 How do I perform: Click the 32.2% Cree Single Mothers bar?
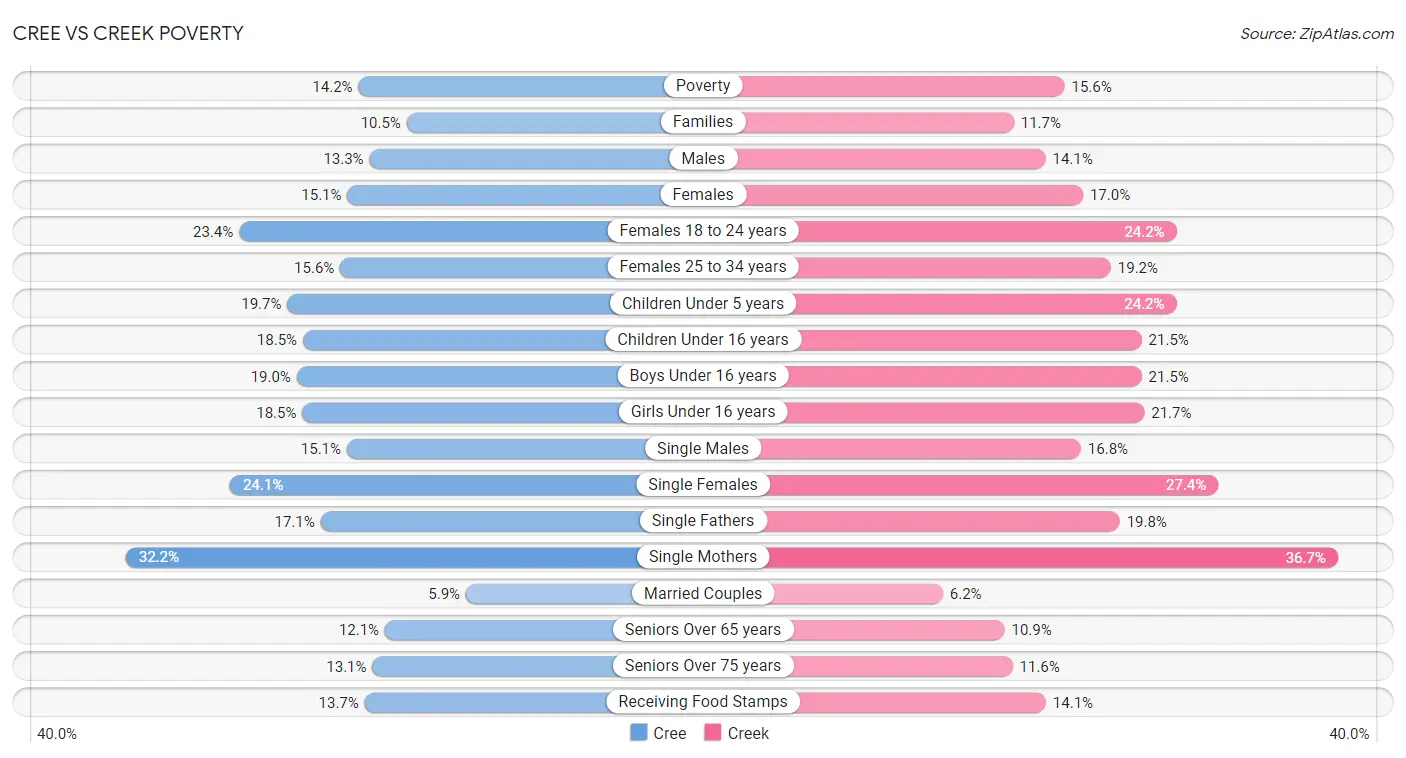[x=414, y=557]
